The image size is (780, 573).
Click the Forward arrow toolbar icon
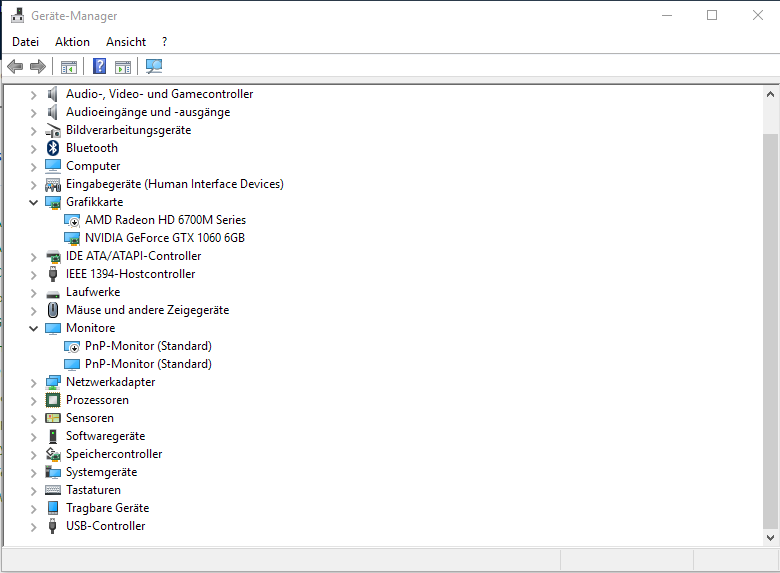pos(38,66)
